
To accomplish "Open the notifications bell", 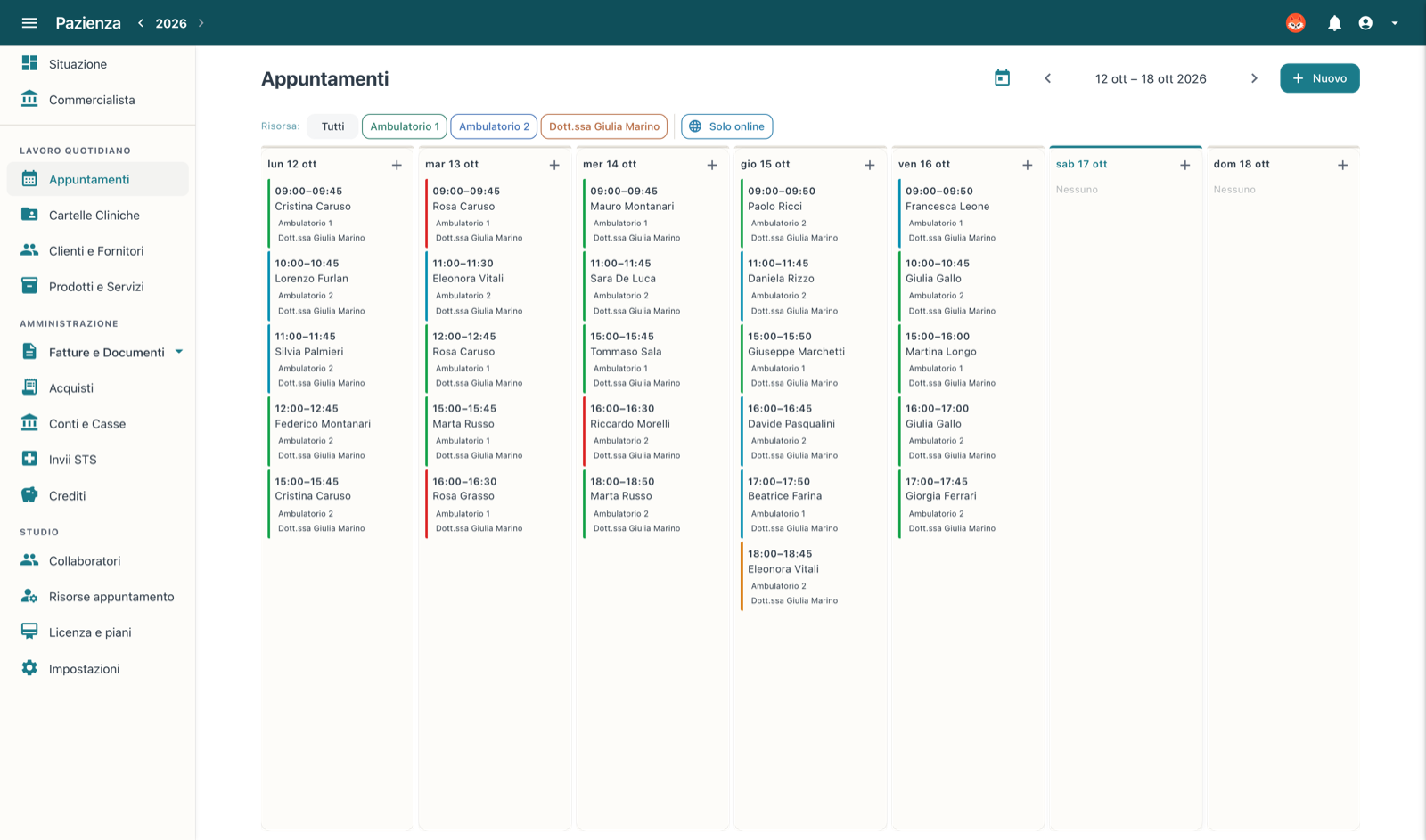I will 1334,23.
